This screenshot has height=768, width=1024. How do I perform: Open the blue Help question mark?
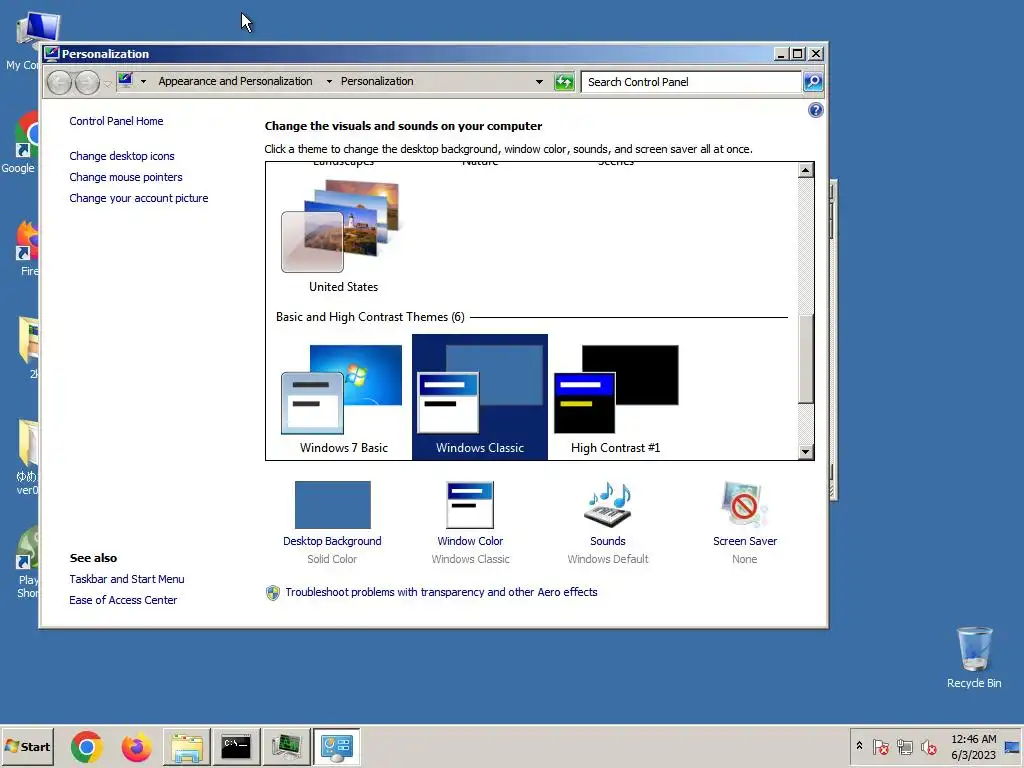pyautogui.click(x=815, y=110)
